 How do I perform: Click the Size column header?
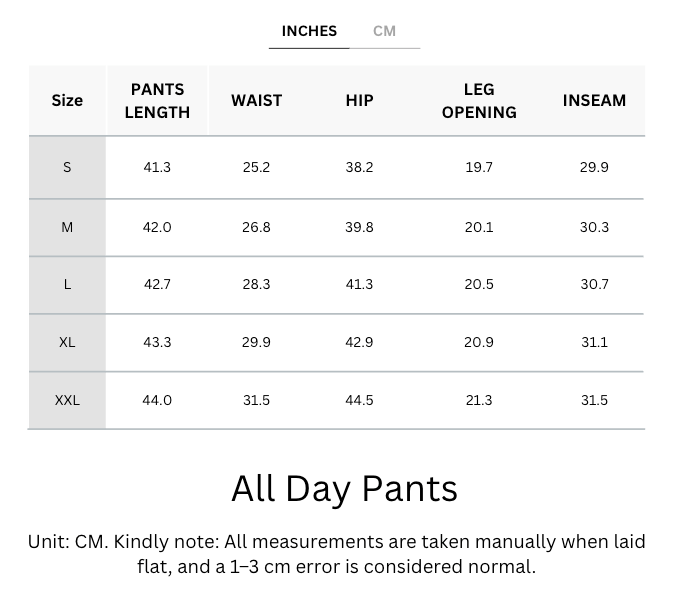point(67,100)
